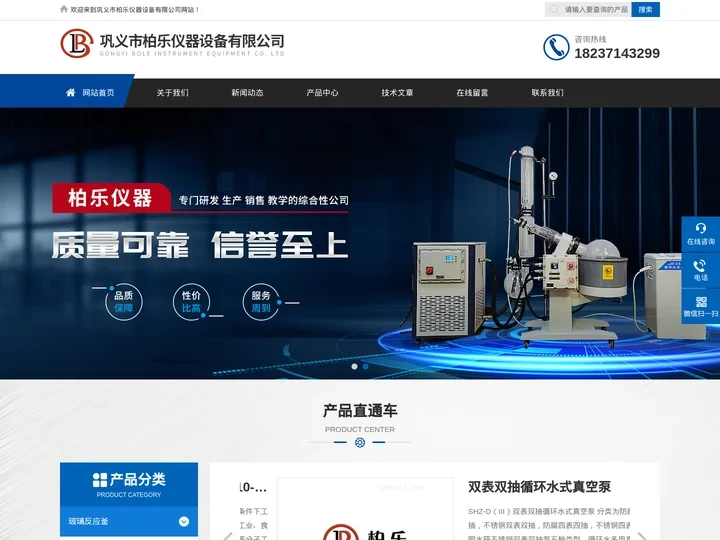Open the 技术文章 menu item
The width and height of the screenshot is (720, 540).
click(x=397, y=93)
